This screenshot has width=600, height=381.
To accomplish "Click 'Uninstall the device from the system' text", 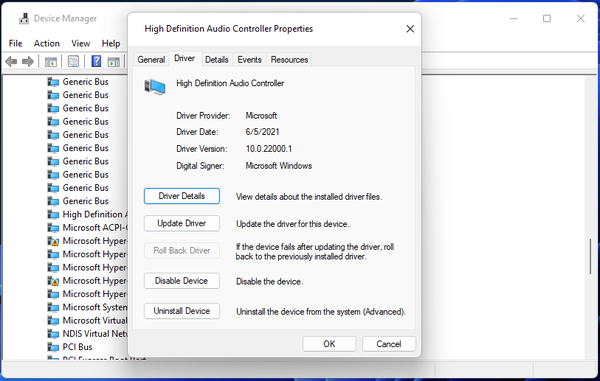I will (321, 312).
